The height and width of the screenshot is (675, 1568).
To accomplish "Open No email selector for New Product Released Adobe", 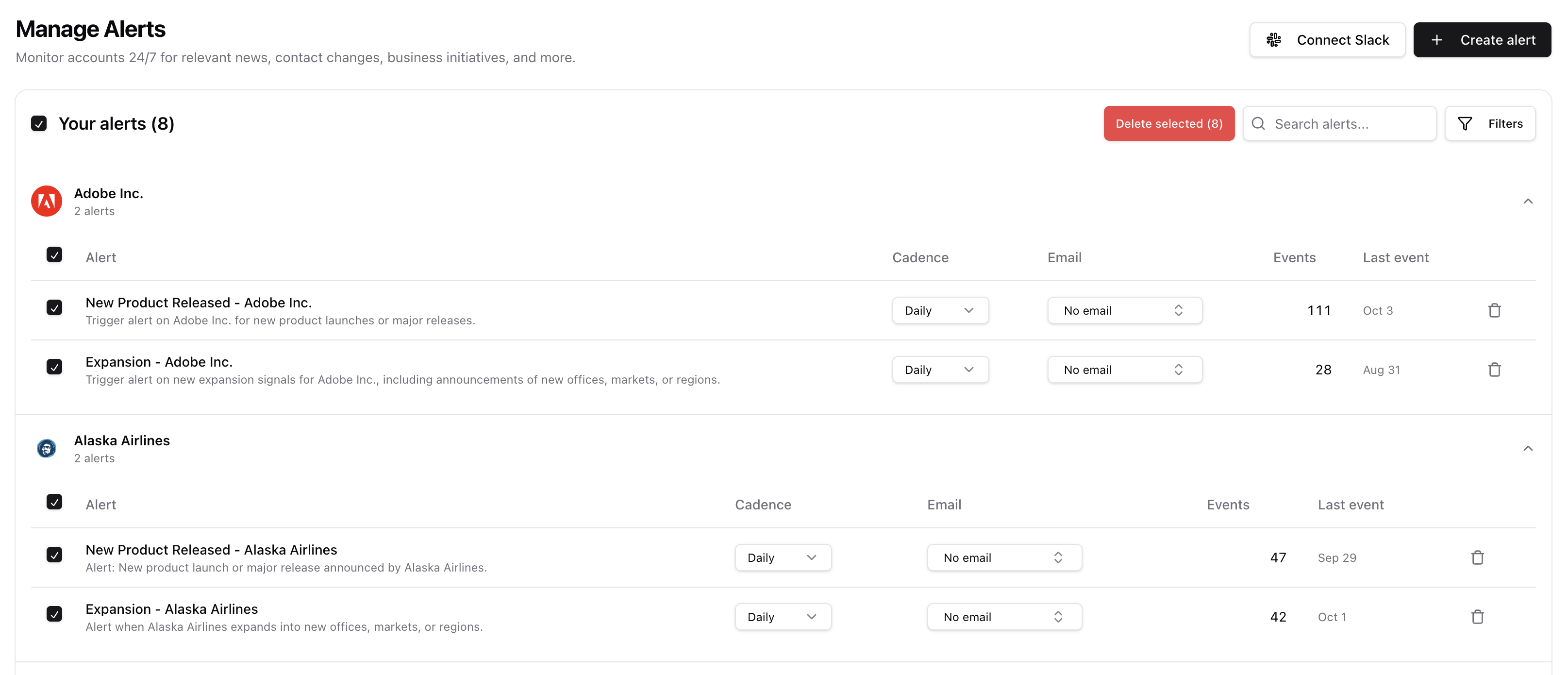I will click(1124, 310).
